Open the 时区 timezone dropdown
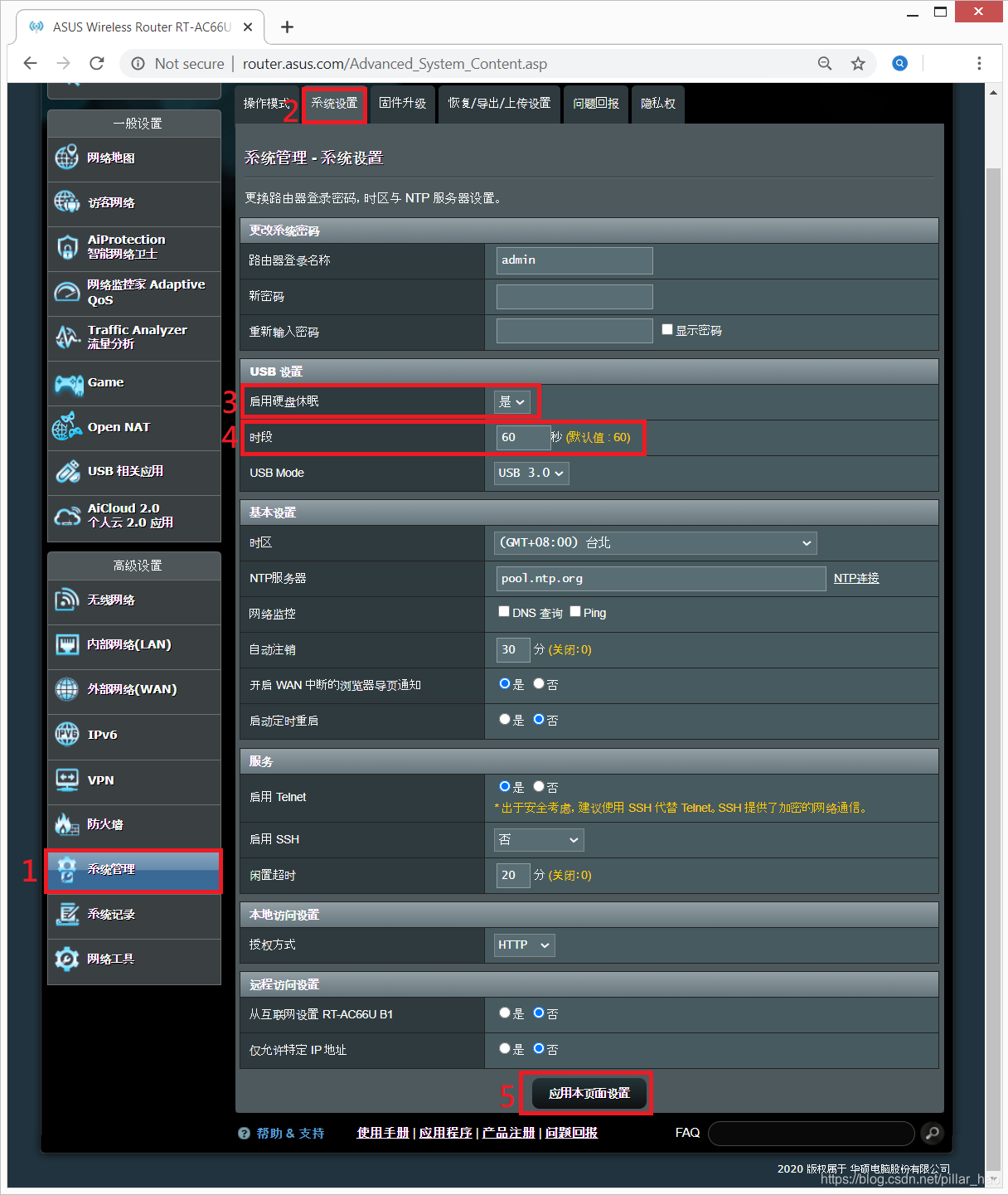The height and width of the screenshot is (1195, 1008). pyautogui.click(x=656, y=543)
